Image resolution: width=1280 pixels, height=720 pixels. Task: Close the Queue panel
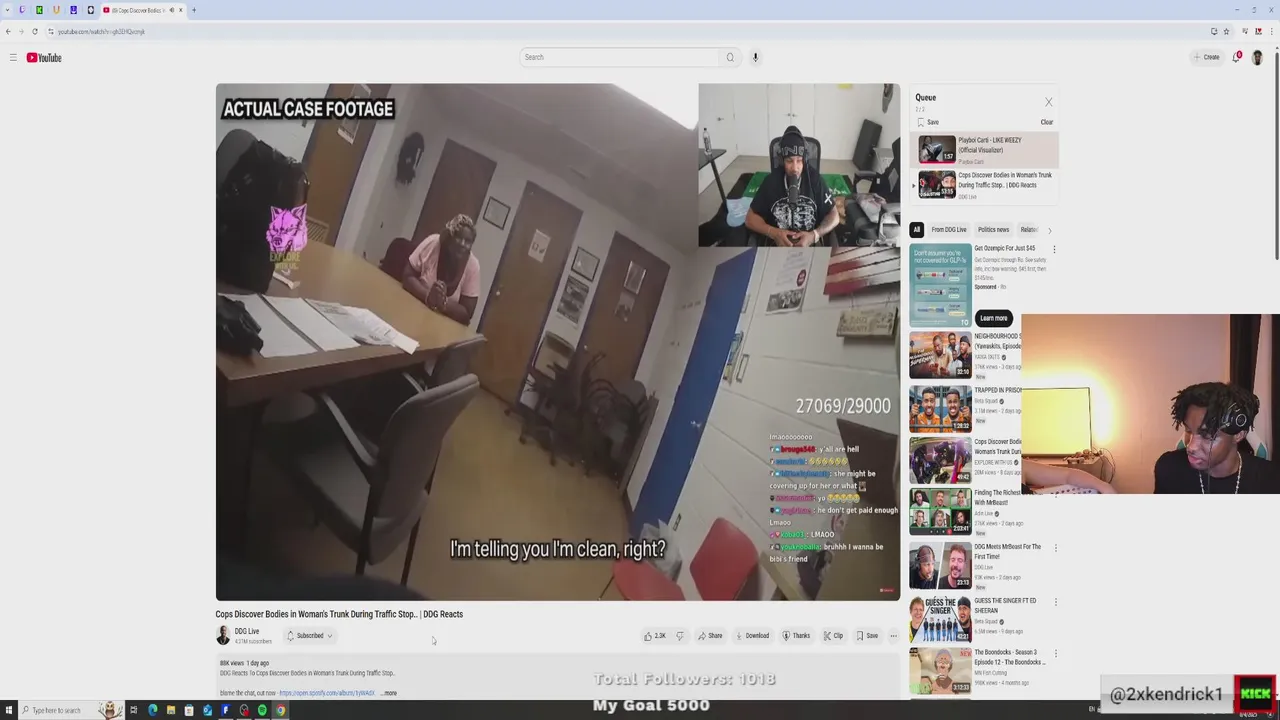pos(1048,102)
